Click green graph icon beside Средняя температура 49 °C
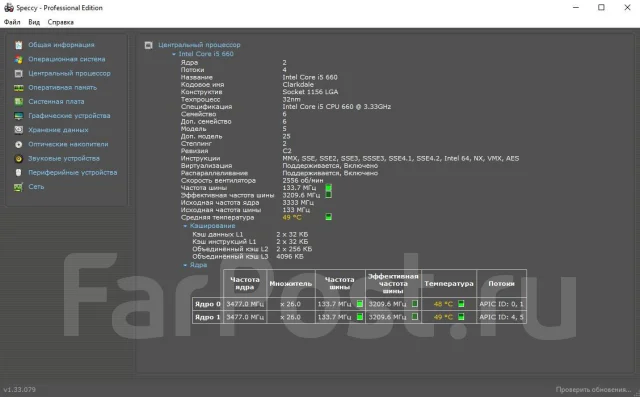 pos(329,217)
